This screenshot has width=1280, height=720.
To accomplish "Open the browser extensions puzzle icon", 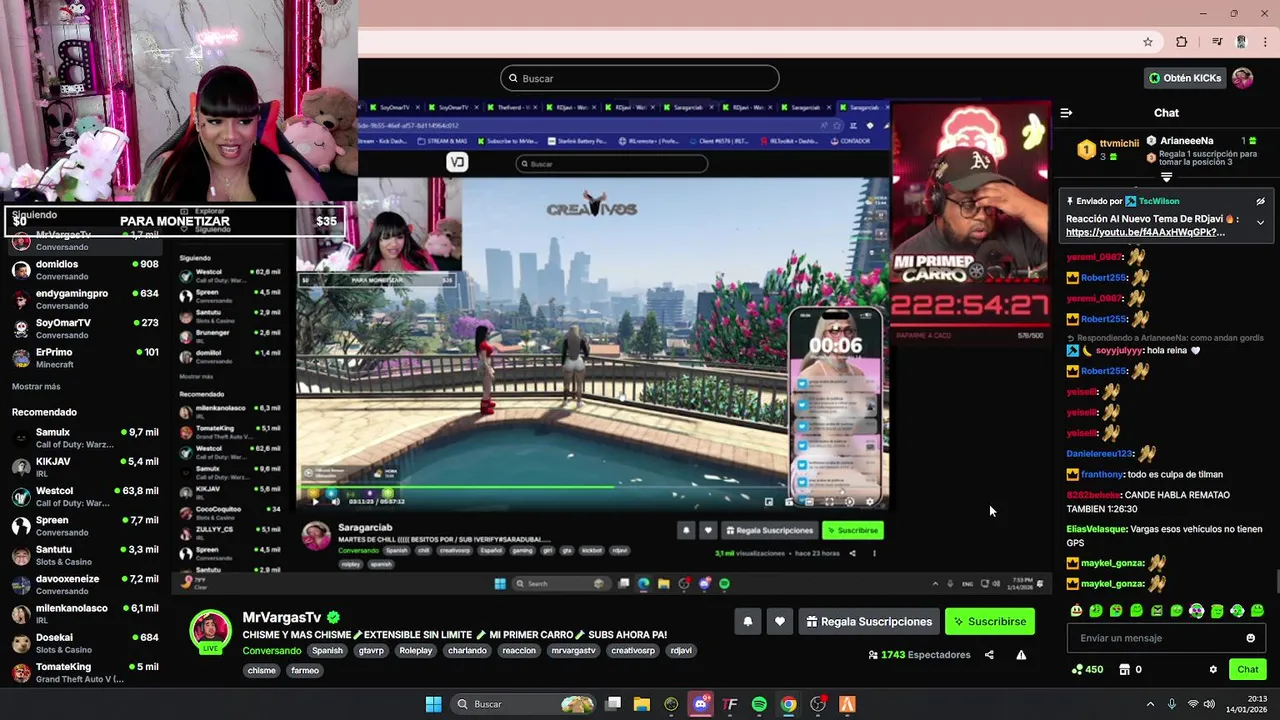I will pos(1182,42).
